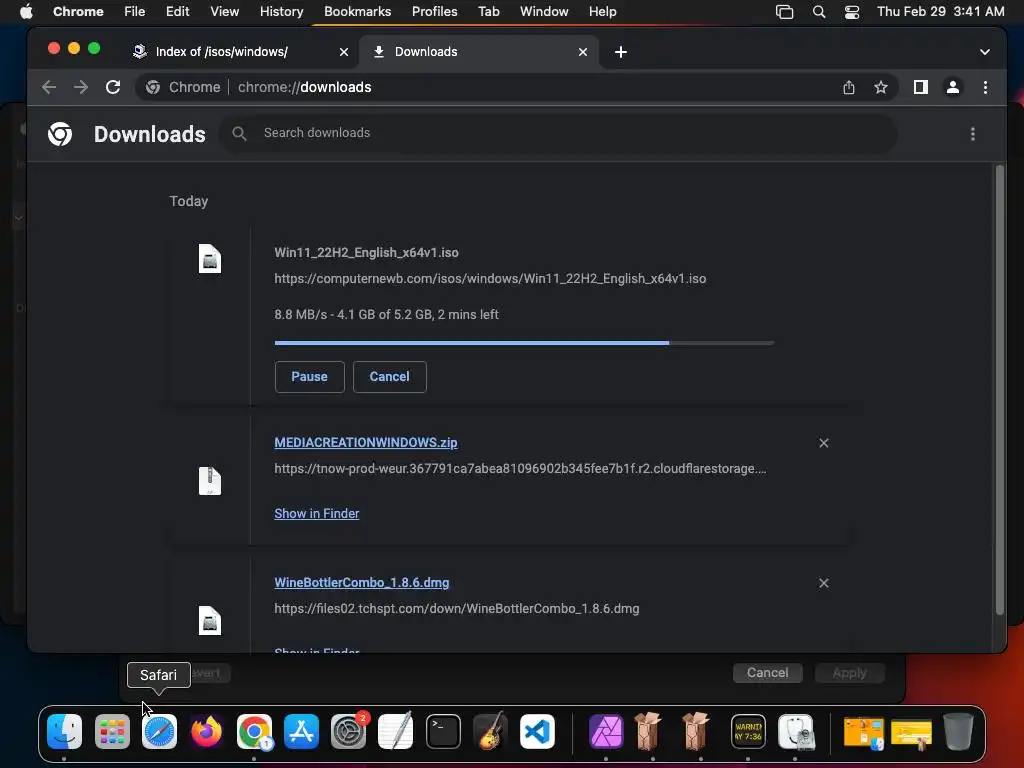Open System Settings from the Dock
The image size is (1024, 768).
coord(348,731)
